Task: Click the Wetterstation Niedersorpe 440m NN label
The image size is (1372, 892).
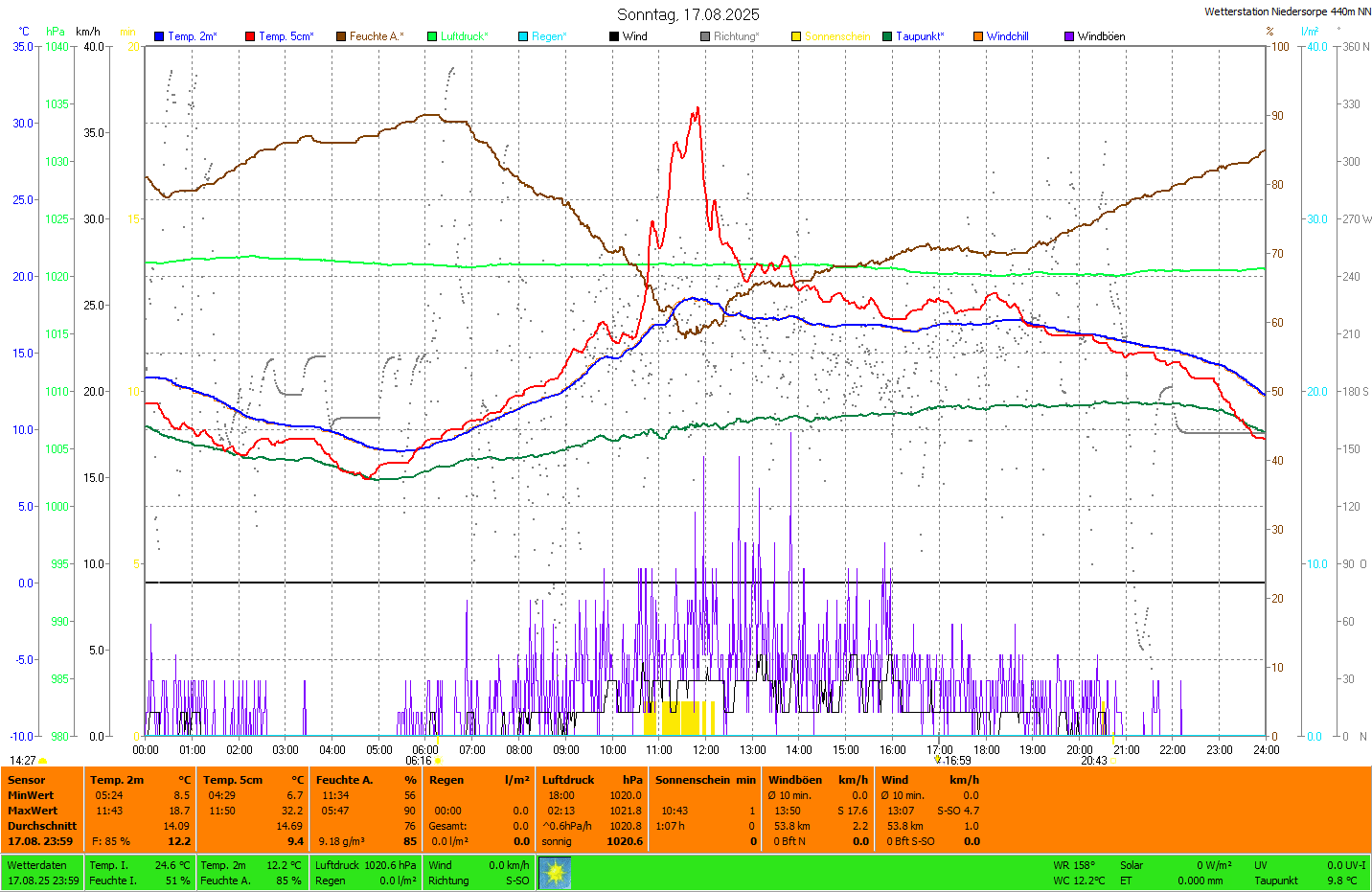Action: tap(1287, 12)
